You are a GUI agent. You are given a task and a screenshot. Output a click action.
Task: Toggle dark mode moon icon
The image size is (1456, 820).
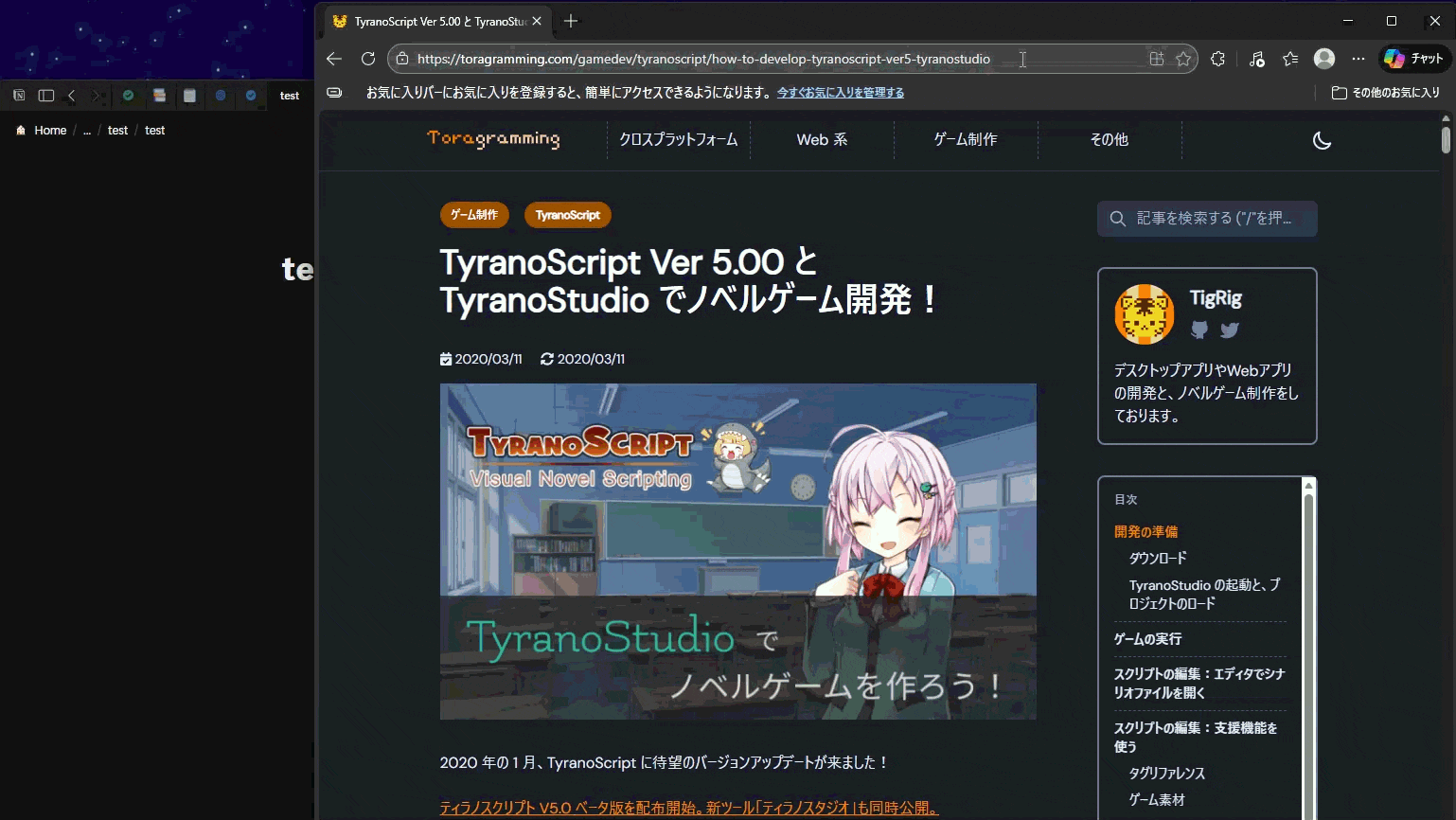(x=1323, y=140)
